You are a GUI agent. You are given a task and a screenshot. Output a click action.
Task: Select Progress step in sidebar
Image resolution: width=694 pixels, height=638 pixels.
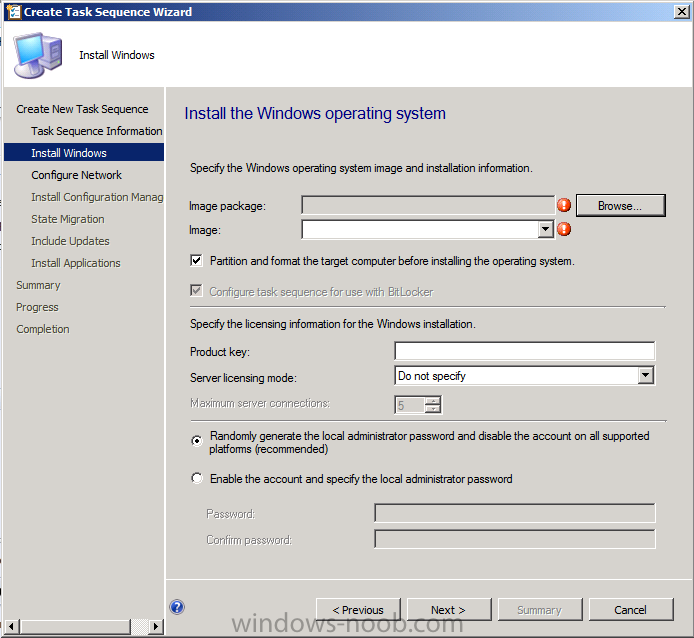pyautogui.click(x=37, y=307)
